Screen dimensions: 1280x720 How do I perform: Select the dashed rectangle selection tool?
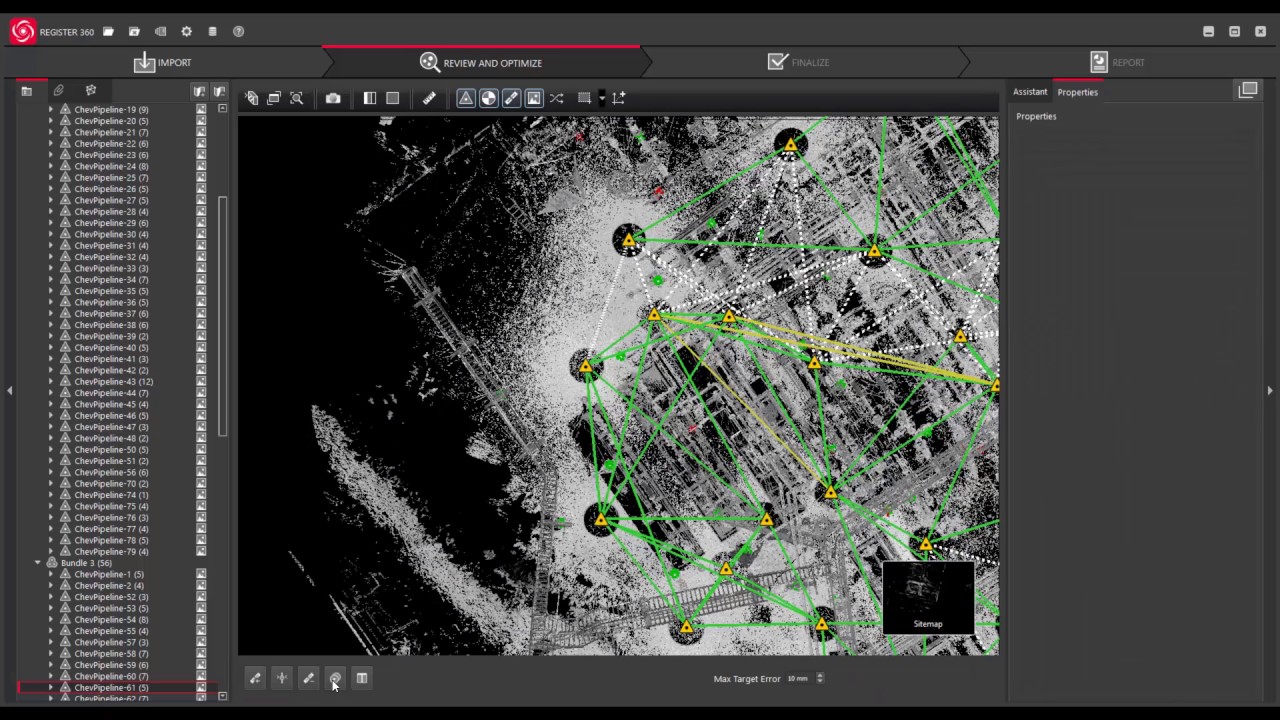point(584,98)
